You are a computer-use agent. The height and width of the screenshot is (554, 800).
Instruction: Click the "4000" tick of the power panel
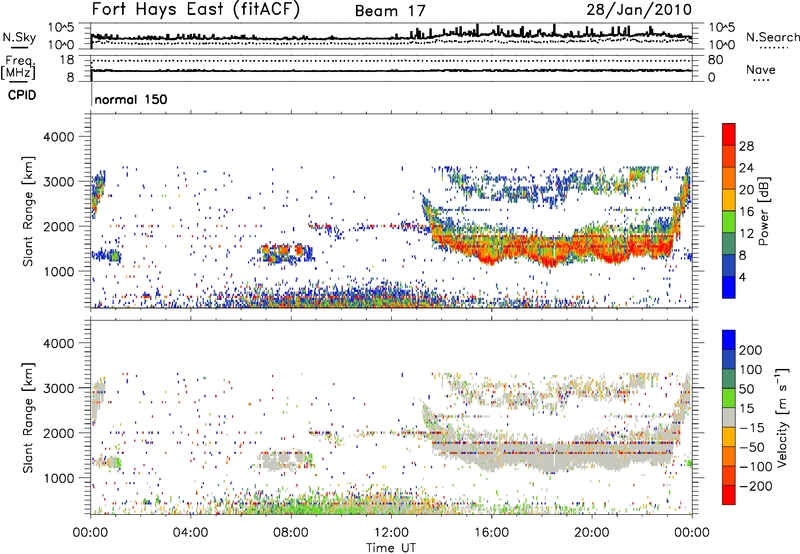point(58,137)
